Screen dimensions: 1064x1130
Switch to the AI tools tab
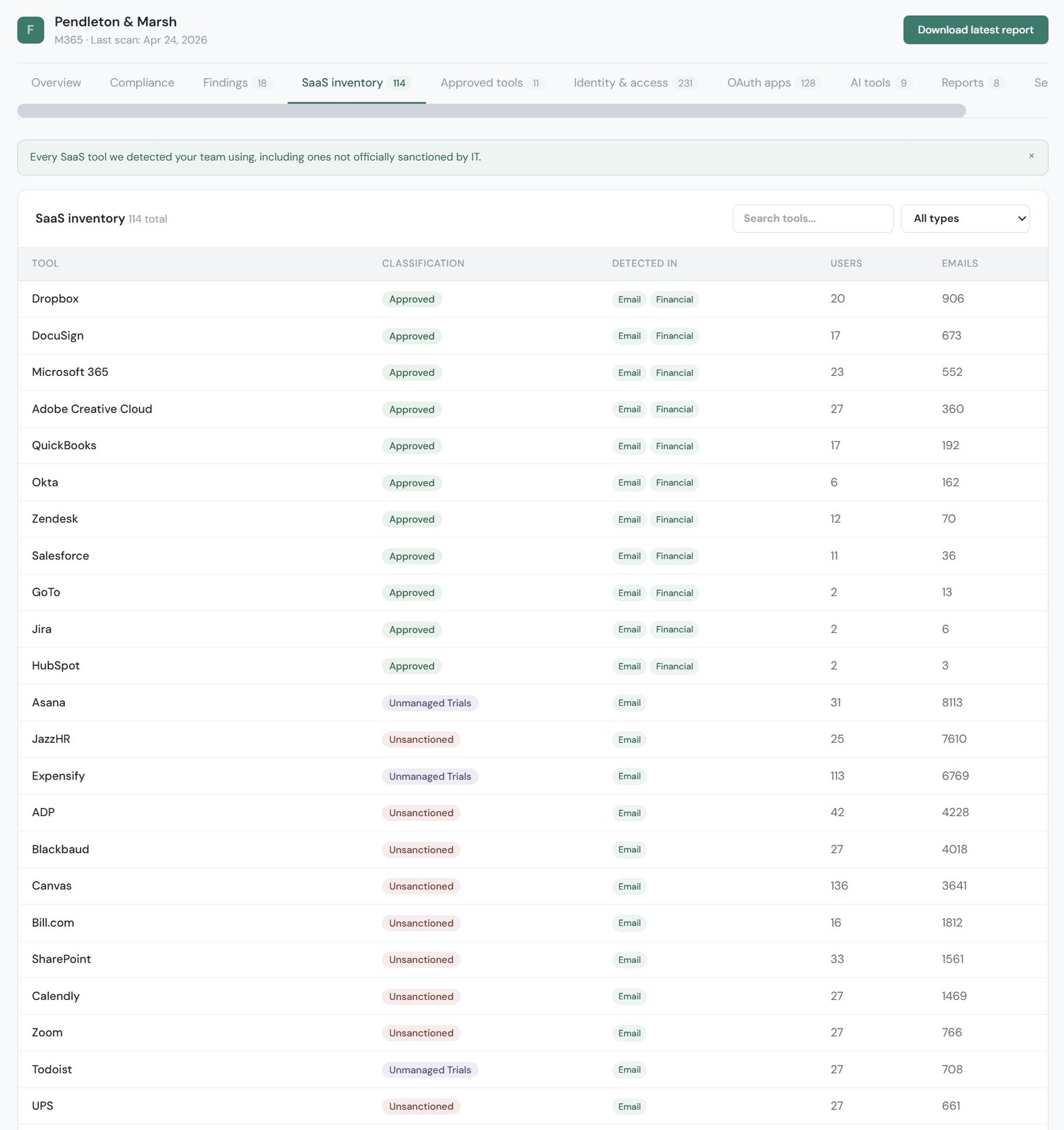pyautogui.click(x=881, y=83)
